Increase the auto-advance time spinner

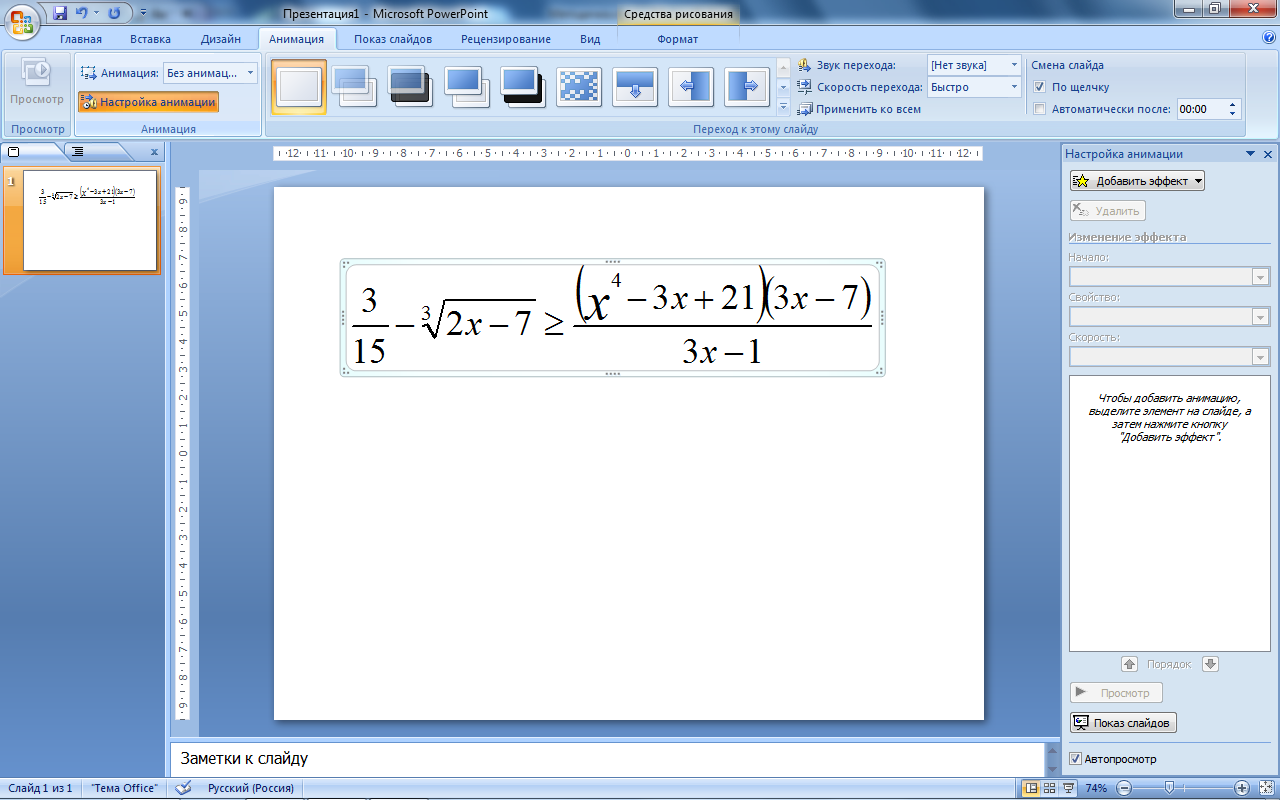pos(1233,105)
